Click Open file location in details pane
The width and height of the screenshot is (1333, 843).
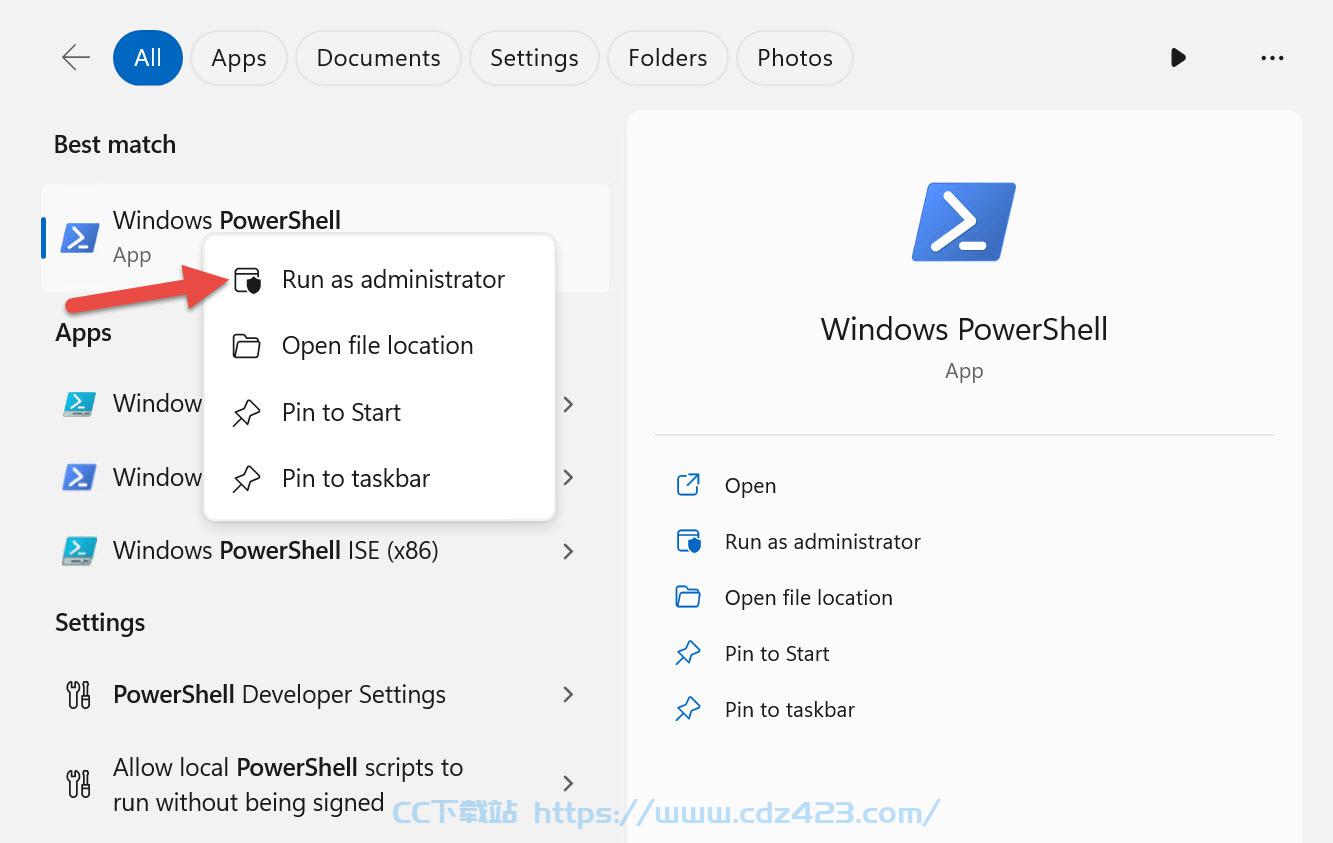tap(808, 598)
